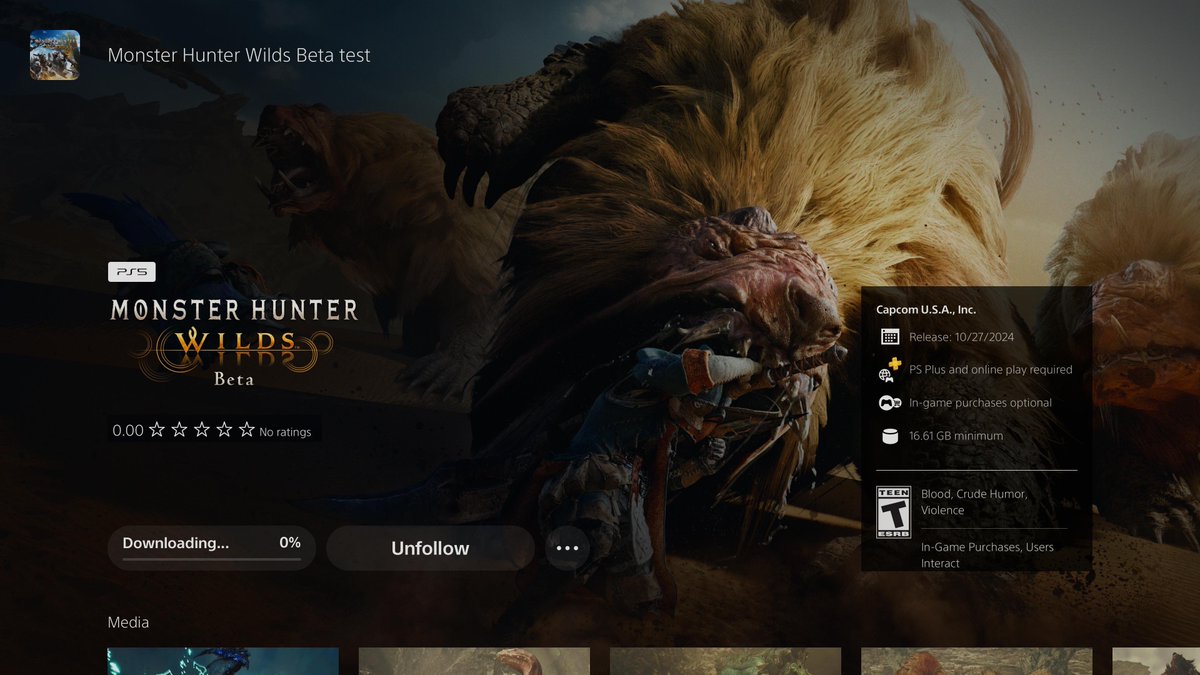This screenshot has height=675, width=1200.
Task: Click the 'In-game purchases optional' text
Action: pos(980,403)
